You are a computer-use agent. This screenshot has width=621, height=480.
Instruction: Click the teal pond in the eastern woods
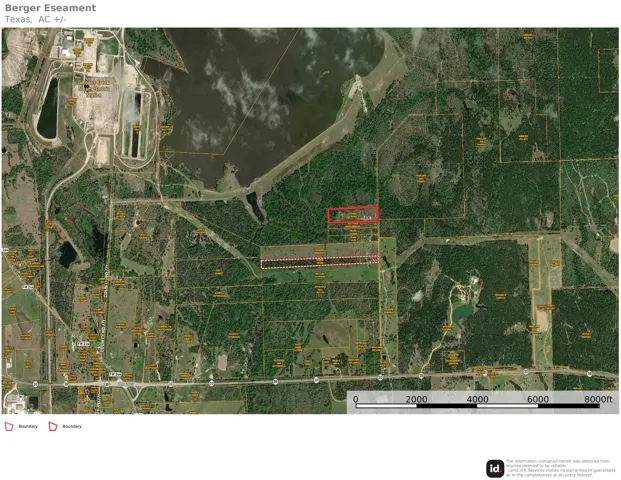tap(463, 313)
